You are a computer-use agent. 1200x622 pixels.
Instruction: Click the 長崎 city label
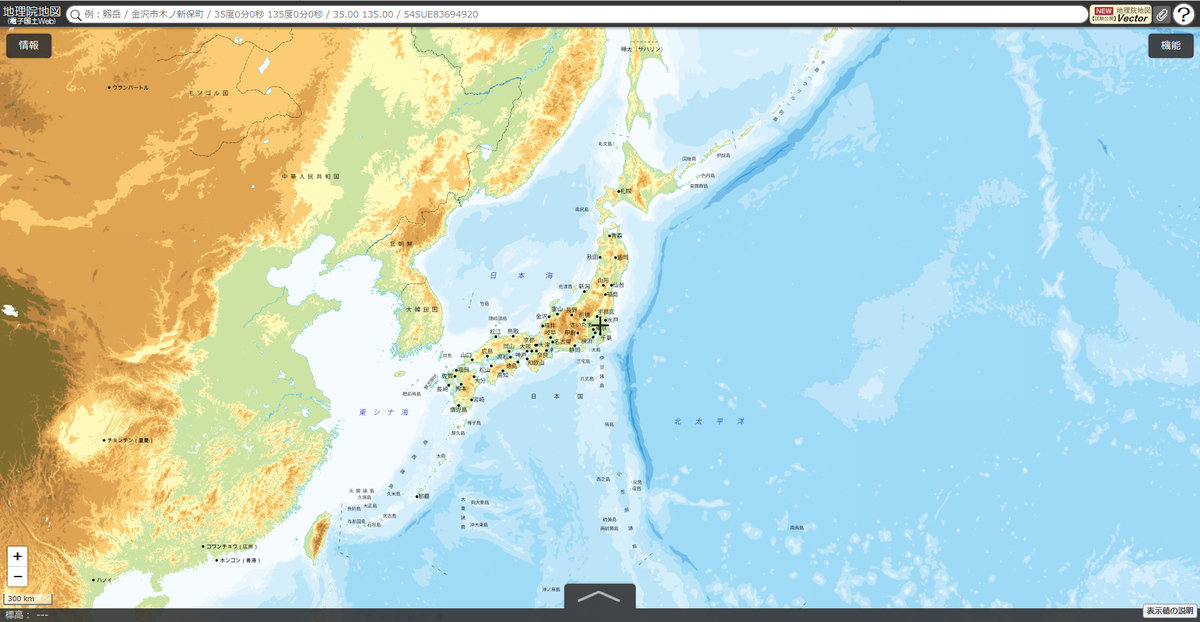click(x=442, y=389)
